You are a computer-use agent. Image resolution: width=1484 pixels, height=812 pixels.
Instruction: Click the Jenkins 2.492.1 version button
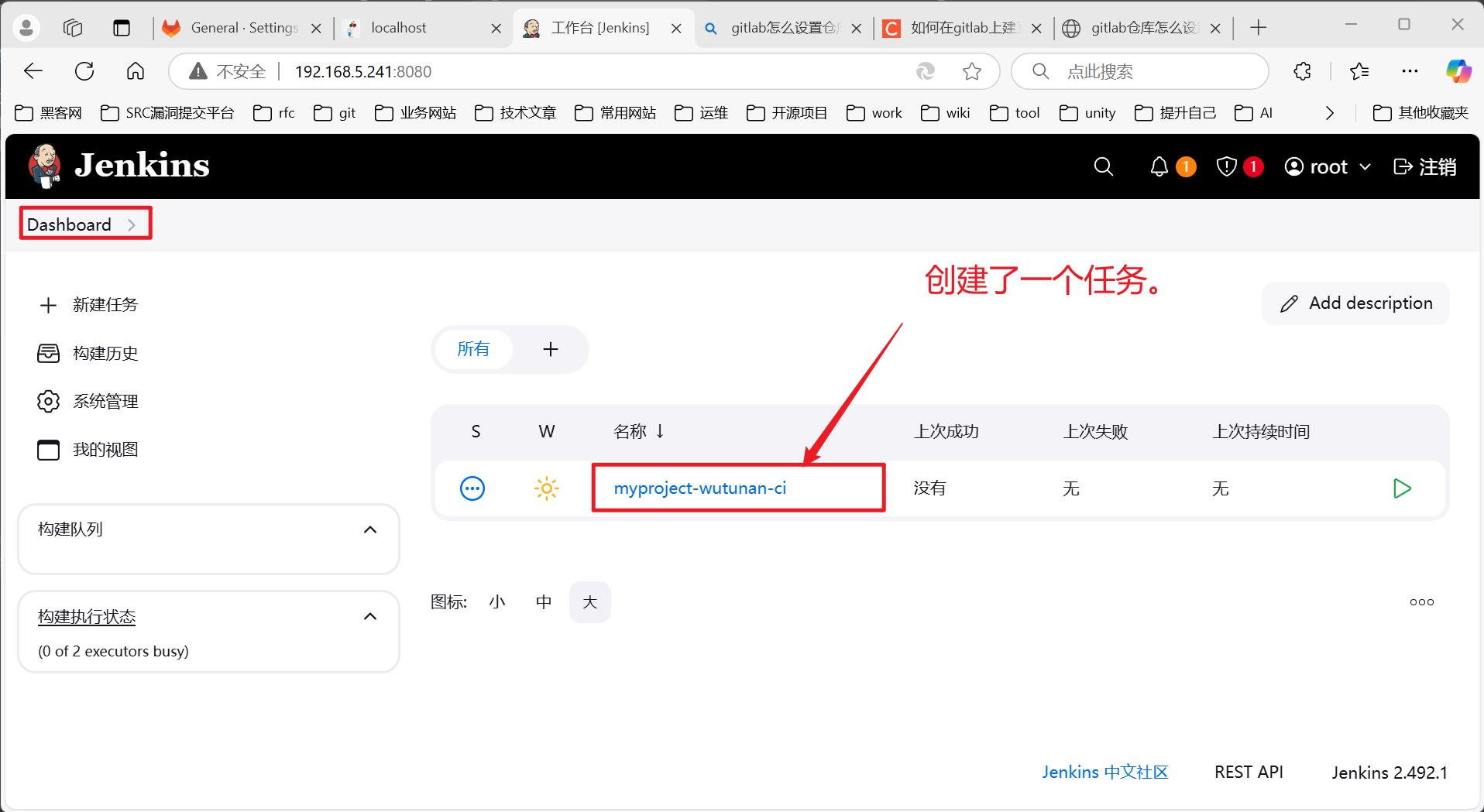click(x=1390, y=773)
